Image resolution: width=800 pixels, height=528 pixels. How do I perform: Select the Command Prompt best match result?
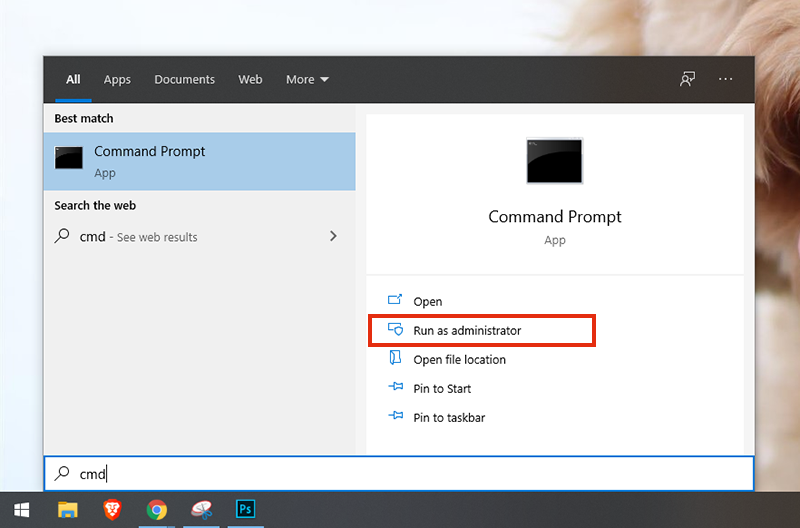click(x=199, y=162)
